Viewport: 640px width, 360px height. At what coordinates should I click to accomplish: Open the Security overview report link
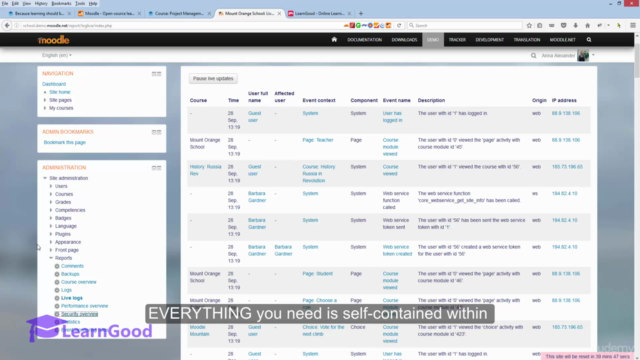coord(79,314)
